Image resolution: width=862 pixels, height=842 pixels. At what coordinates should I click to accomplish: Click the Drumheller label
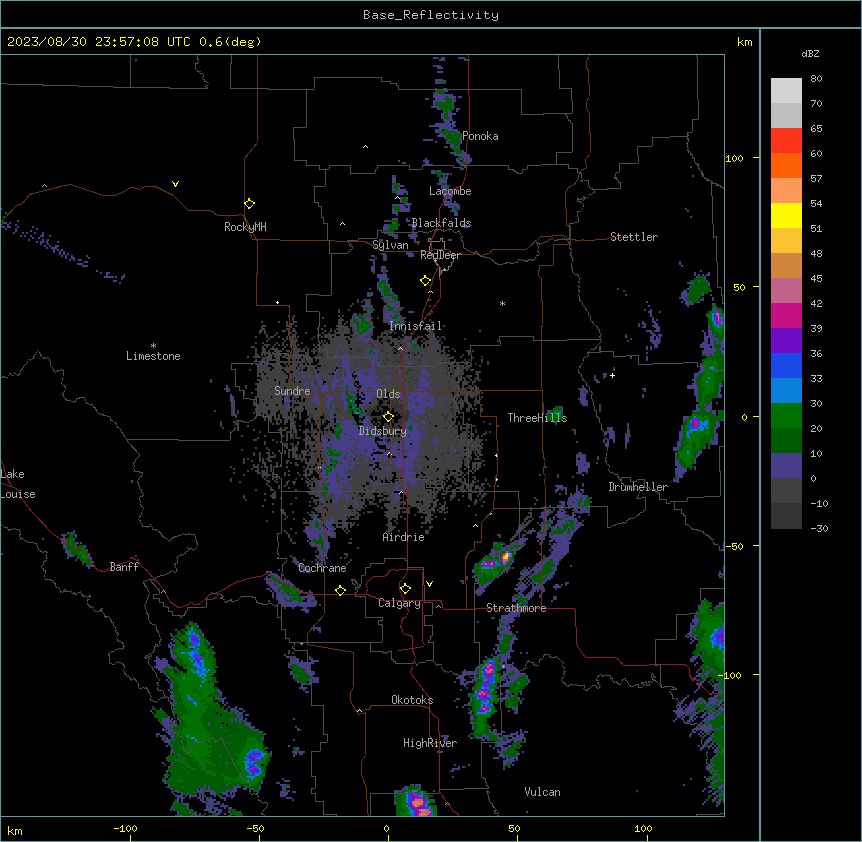point(638,487)
